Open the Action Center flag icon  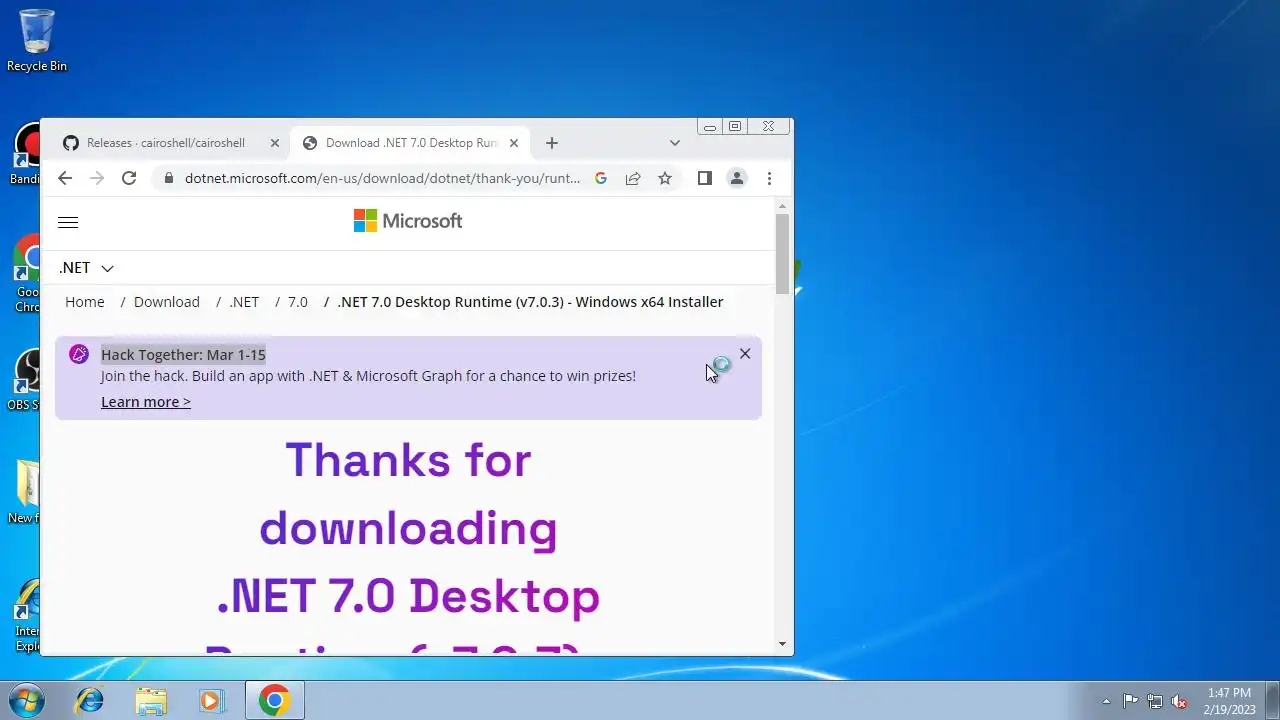coord(1130,701)
